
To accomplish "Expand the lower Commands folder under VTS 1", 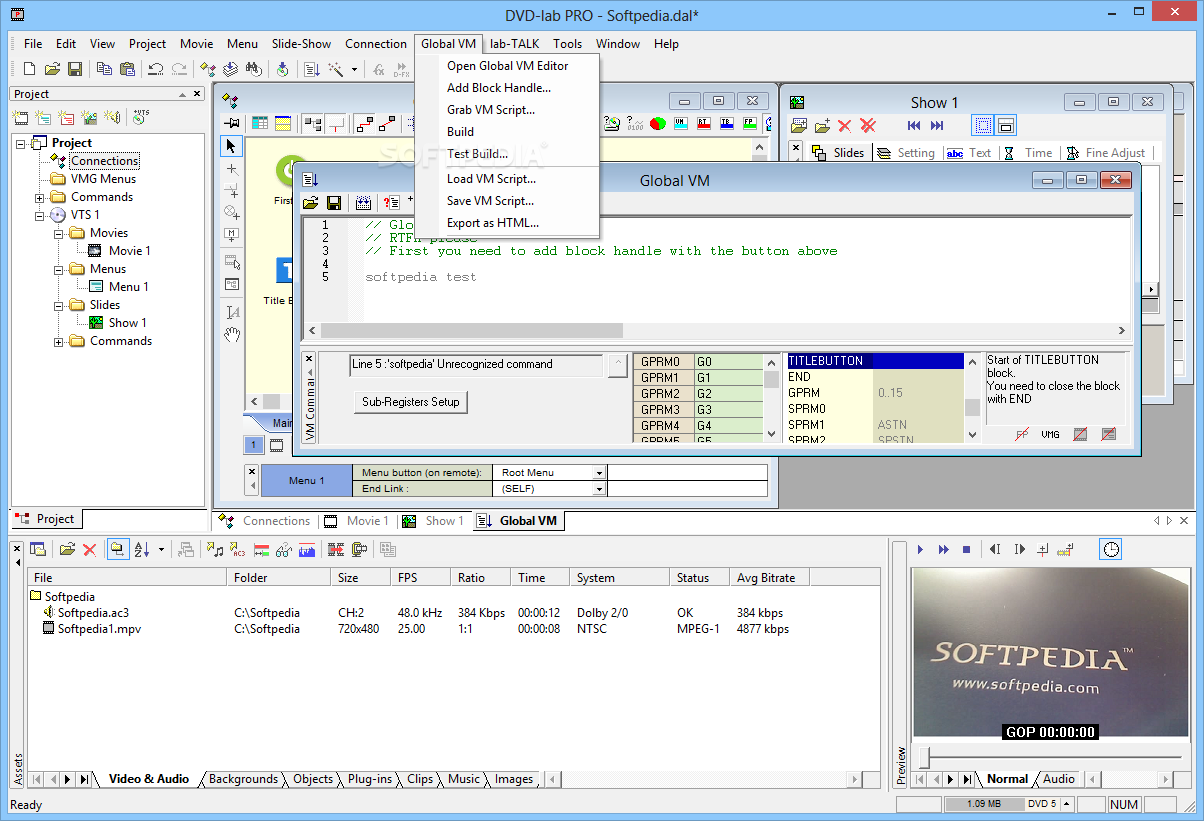I will pyautogui.click(x=59, y=341).
